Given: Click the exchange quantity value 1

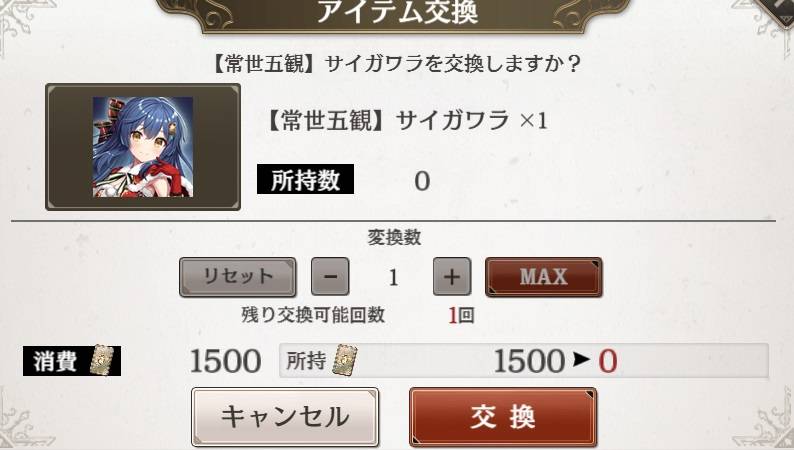Looking at the screenshot, I should pos(393,277).
